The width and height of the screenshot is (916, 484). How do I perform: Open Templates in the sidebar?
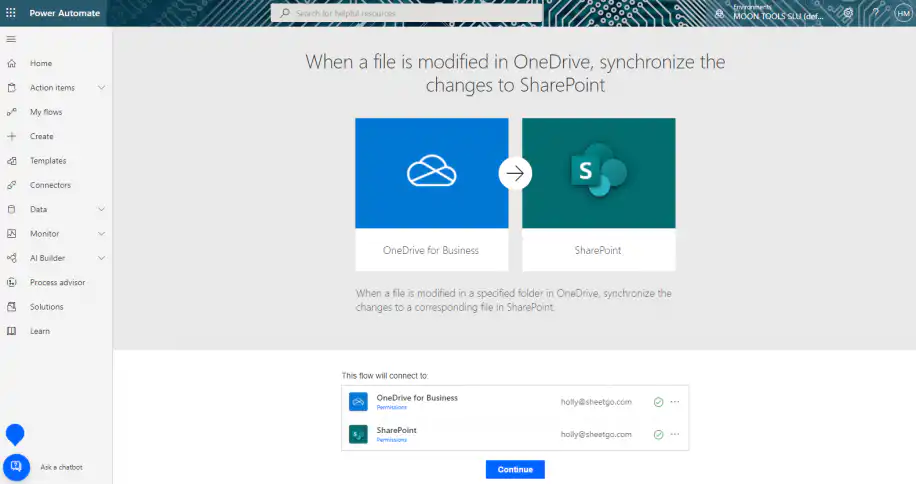[x=48, y=161]
